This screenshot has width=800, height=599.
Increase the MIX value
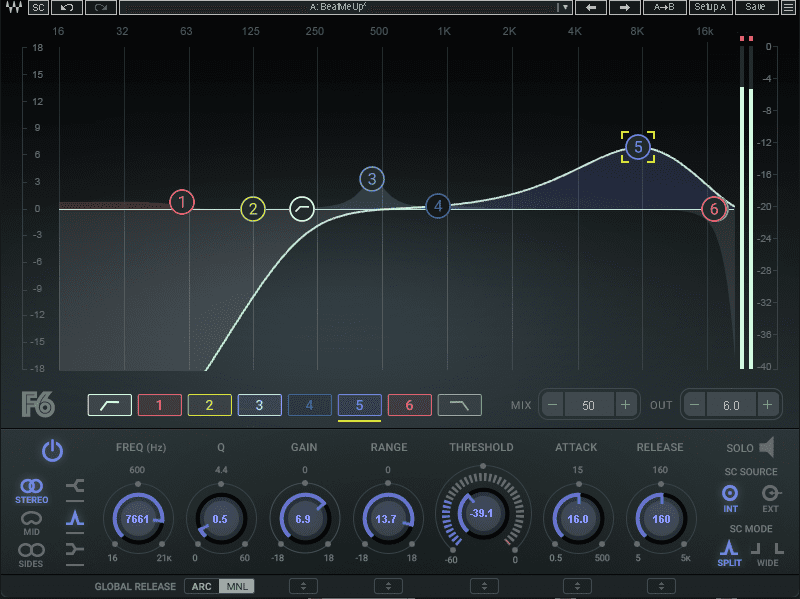tap(626, 405)
